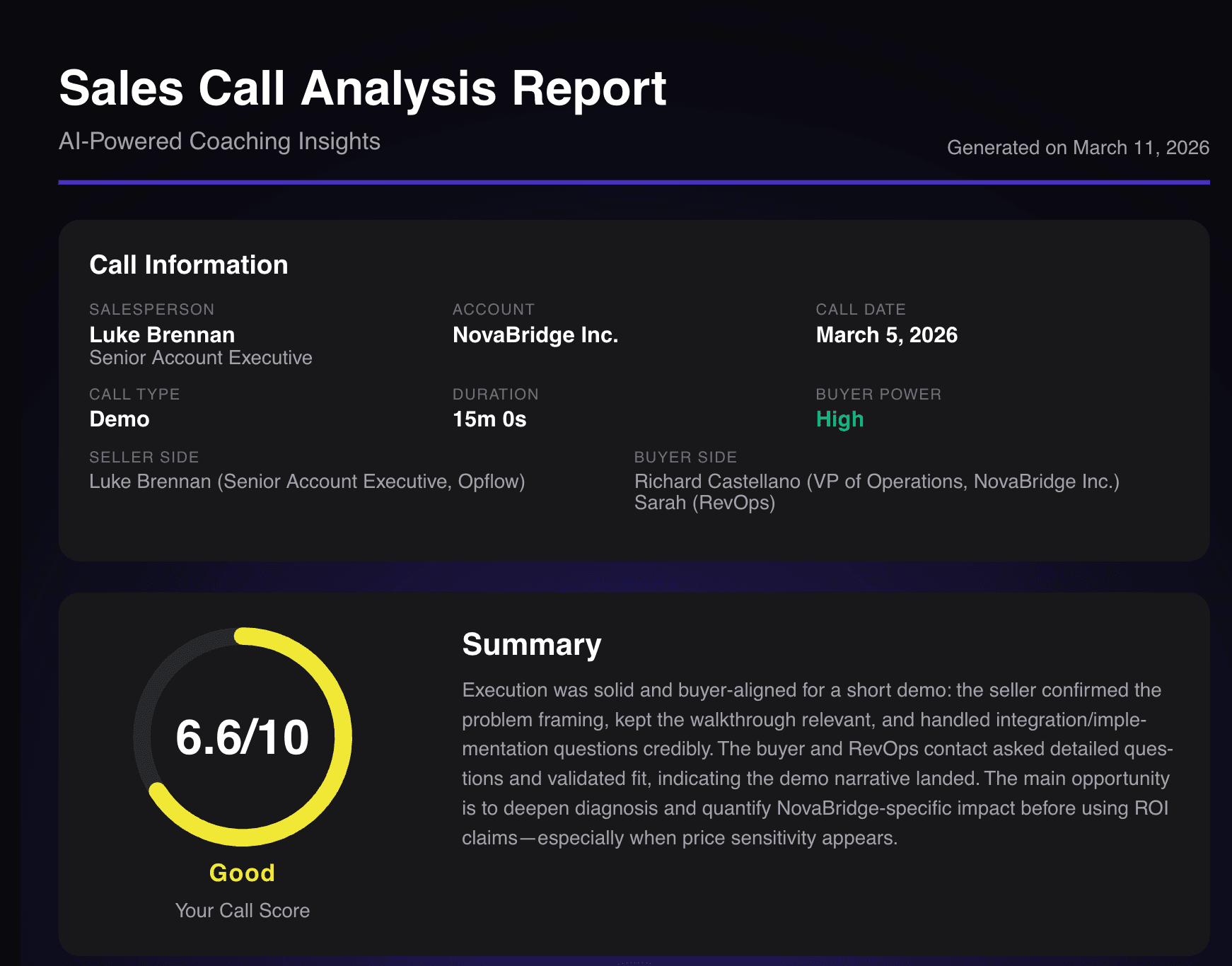This screenshot has height=966, width=1232.
Task: Click the Generated on March 11, 2026 text
Action: coord(1078,149)
